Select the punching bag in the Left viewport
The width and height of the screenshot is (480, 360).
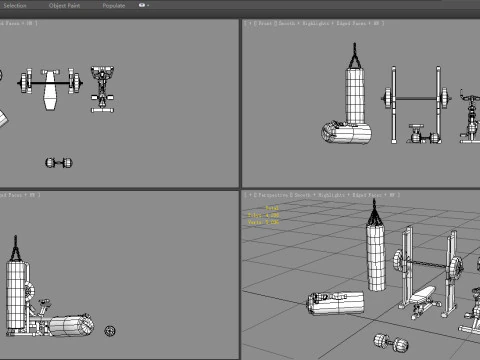[x=16, y=293]
